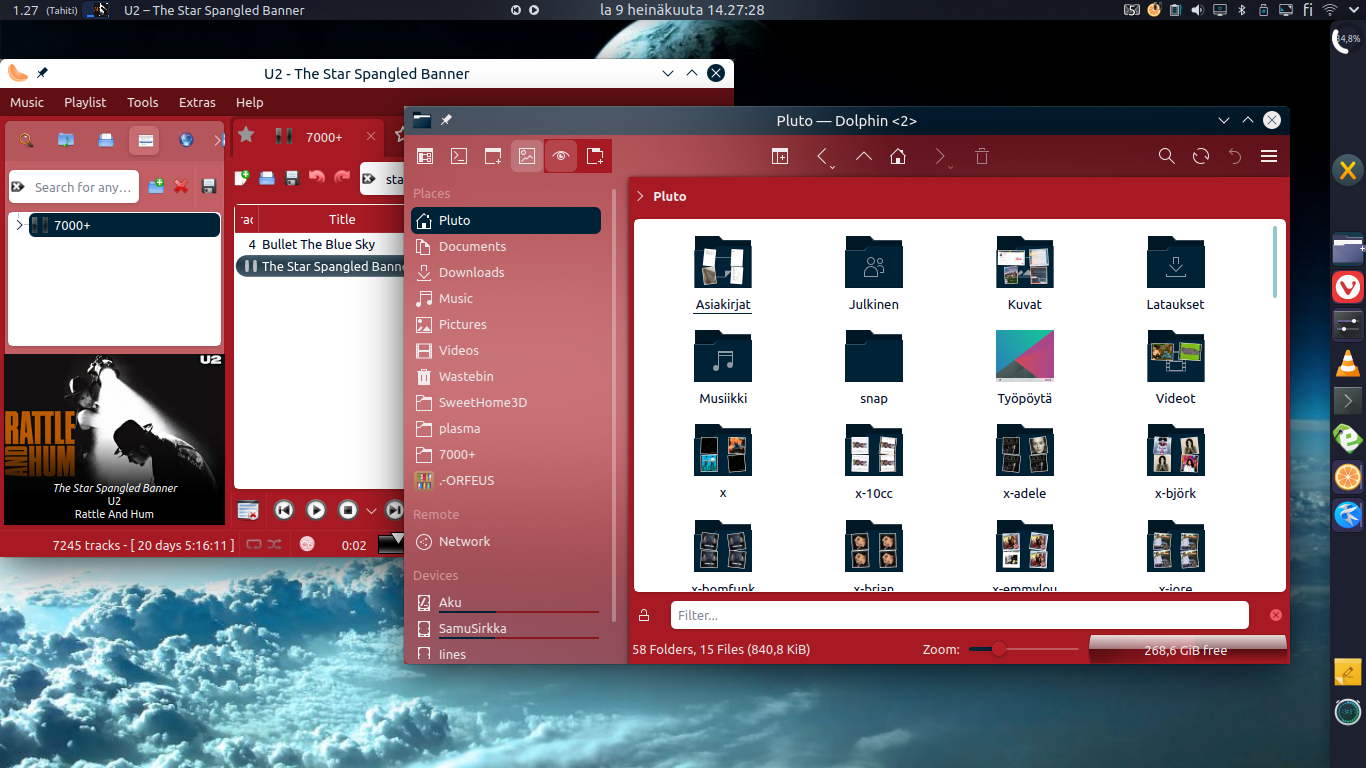The width and height of the screenshot is (1366, 768).
Task: Click the Places panel icon in Dolphin toolbar
Action: [x=425, y=156]
